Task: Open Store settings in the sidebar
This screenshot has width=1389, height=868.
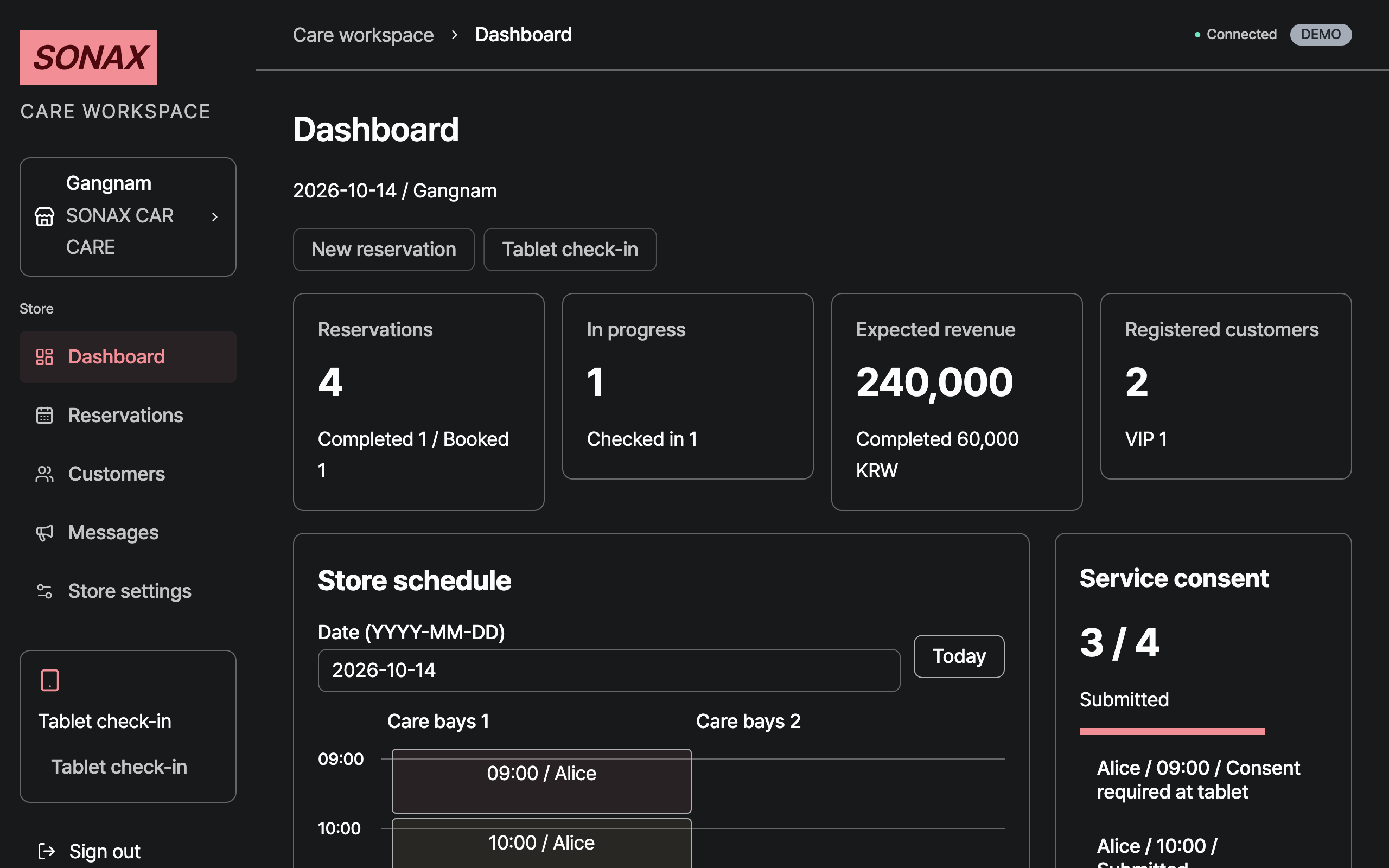Action: 128,591
